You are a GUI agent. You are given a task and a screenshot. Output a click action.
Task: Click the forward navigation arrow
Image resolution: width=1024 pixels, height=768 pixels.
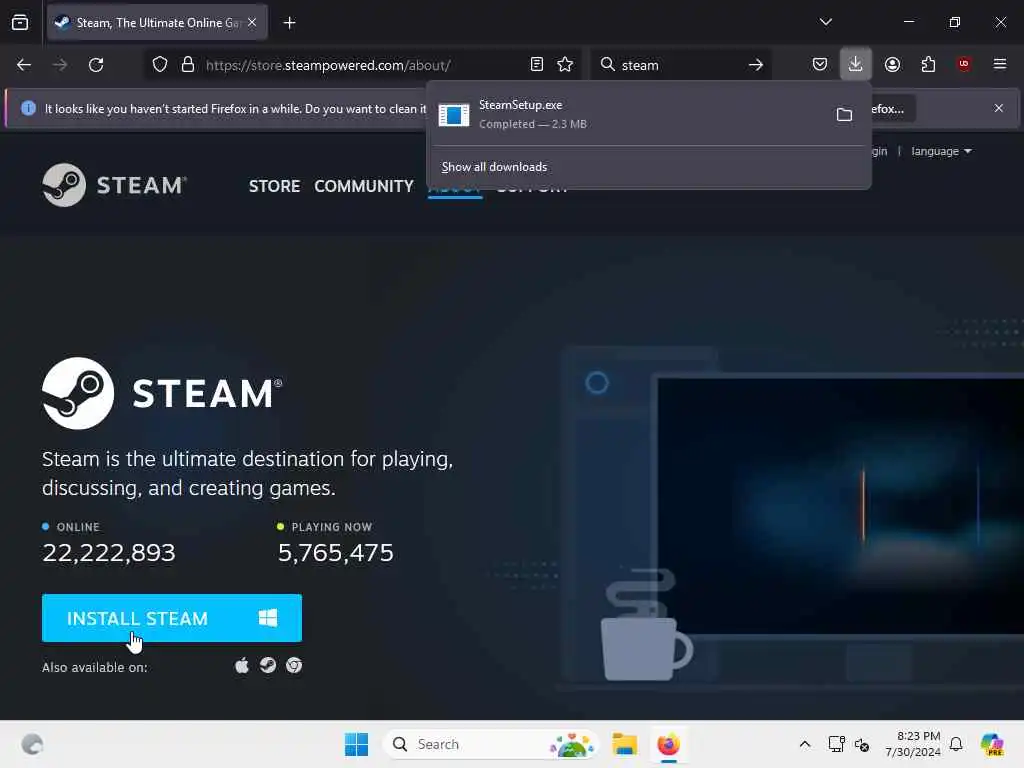60,65
